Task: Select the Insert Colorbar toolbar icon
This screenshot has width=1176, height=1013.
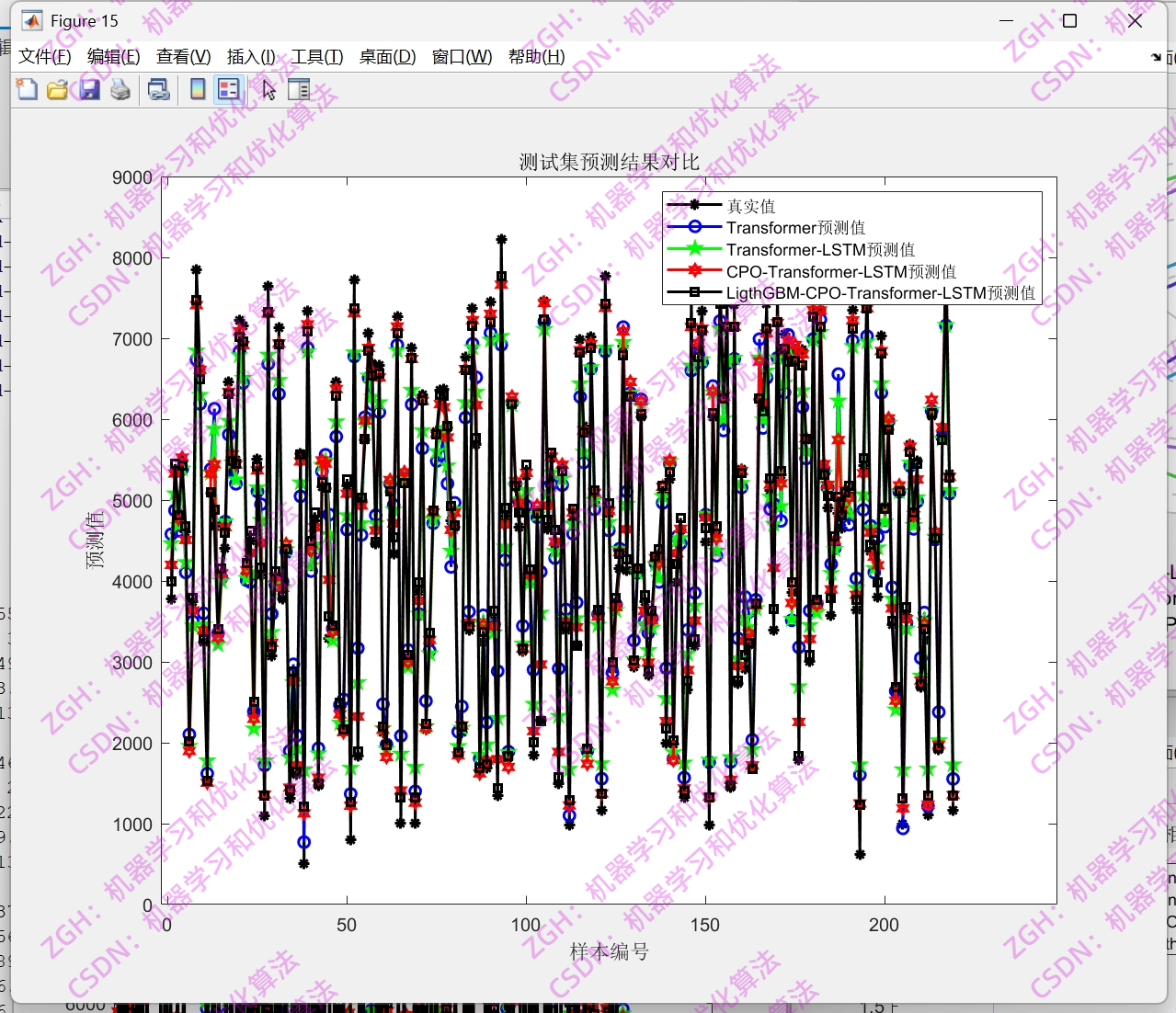Action: pos(196,89)
